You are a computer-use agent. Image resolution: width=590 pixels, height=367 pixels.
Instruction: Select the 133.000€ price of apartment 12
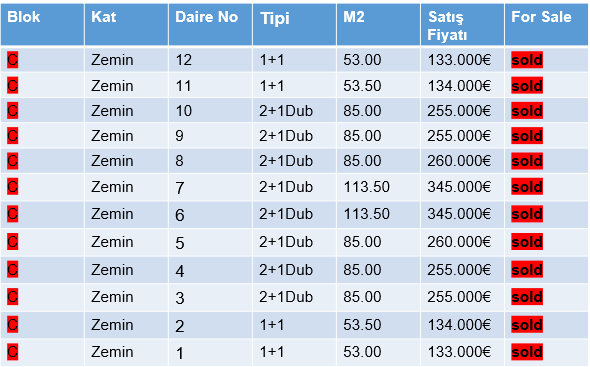pos(459,60)
